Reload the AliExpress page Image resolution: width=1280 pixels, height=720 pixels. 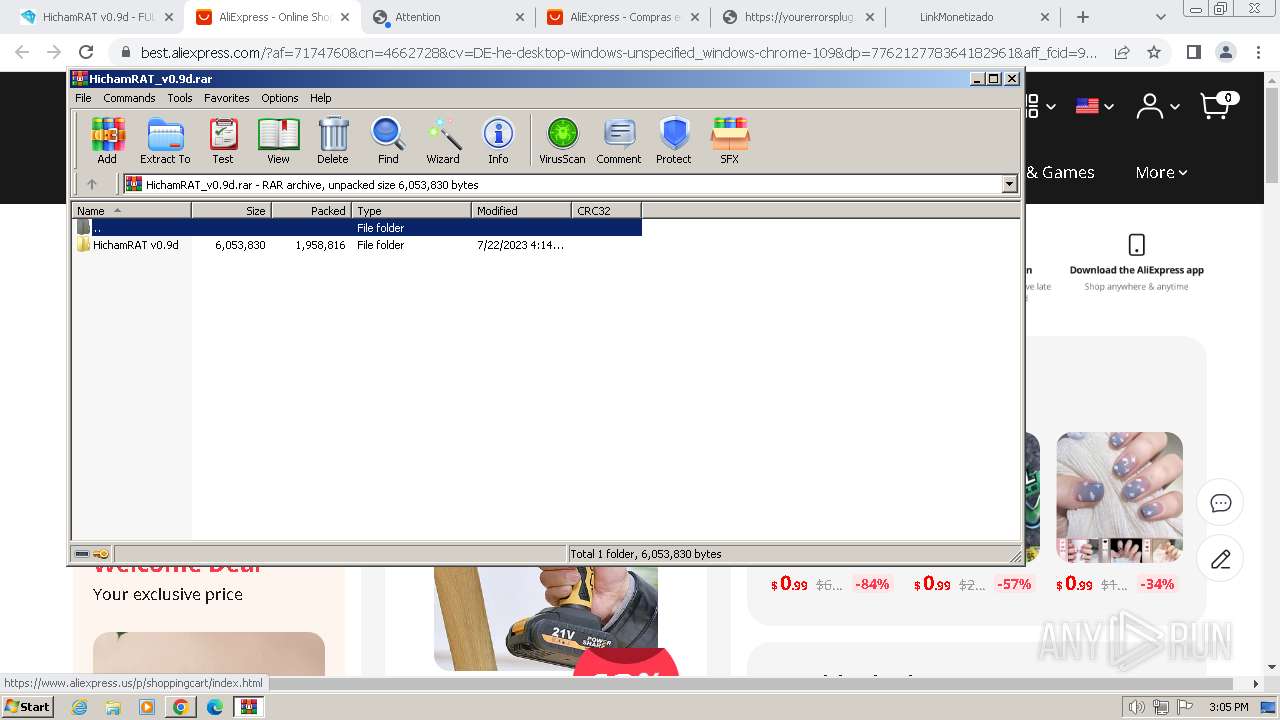[x=86, y=52]
